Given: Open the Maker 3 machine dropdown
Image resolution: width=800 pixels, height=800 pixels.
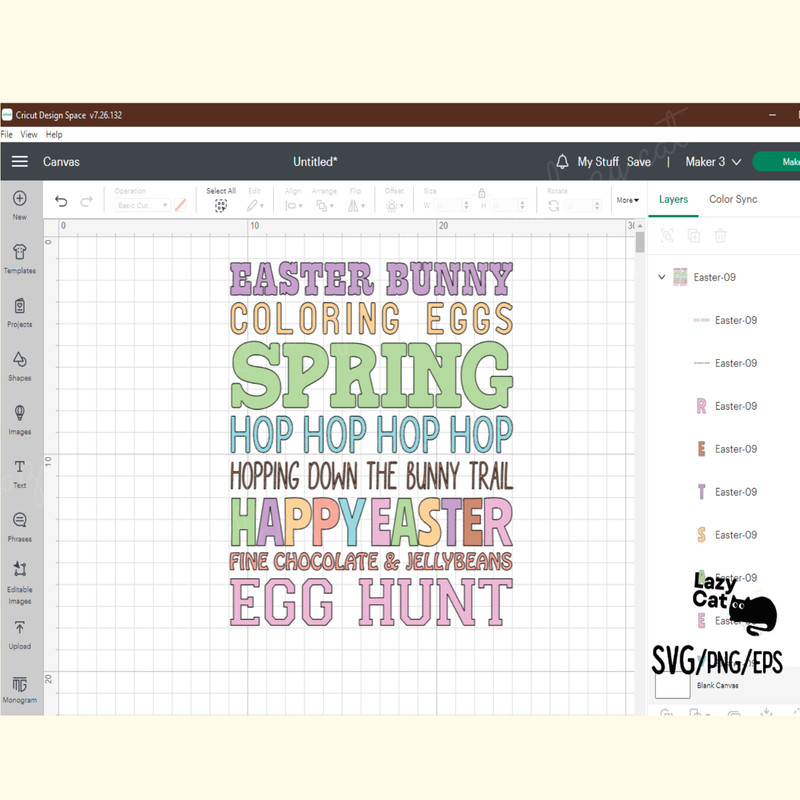Looking at the screenshot, I should pyautogui.click(x=712, y=161).
